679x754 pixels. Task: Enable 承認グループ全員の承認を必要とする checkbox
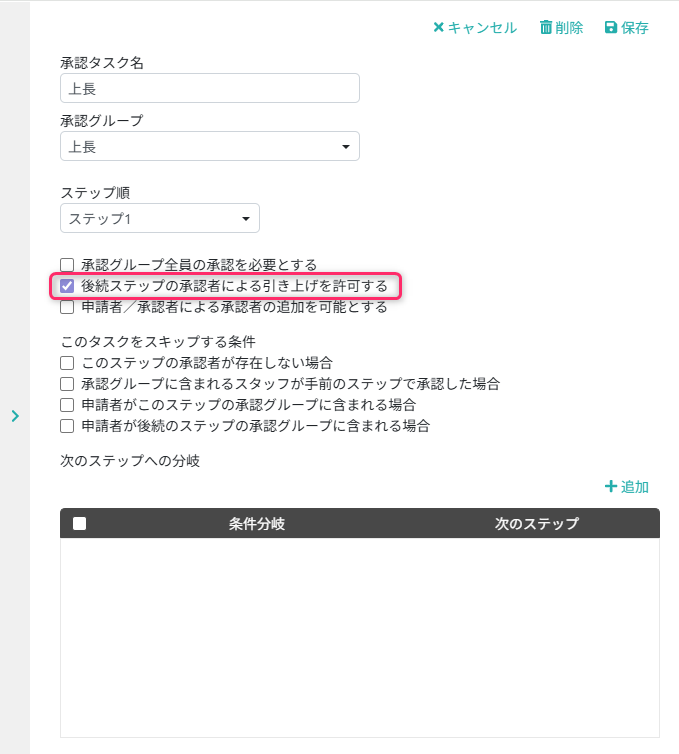point(67,265)
